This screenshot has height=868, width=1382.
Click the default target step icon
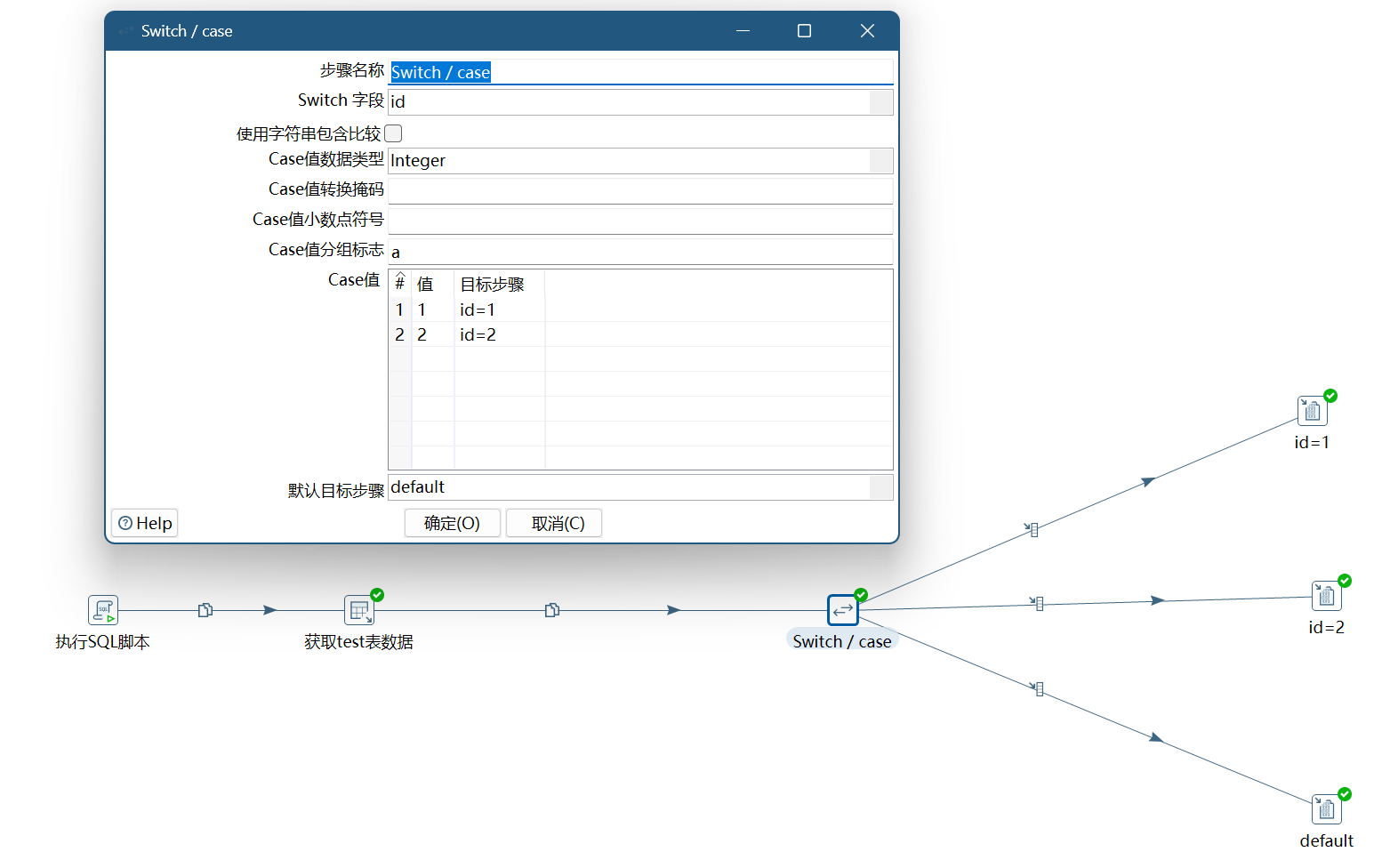(1326, 810)
